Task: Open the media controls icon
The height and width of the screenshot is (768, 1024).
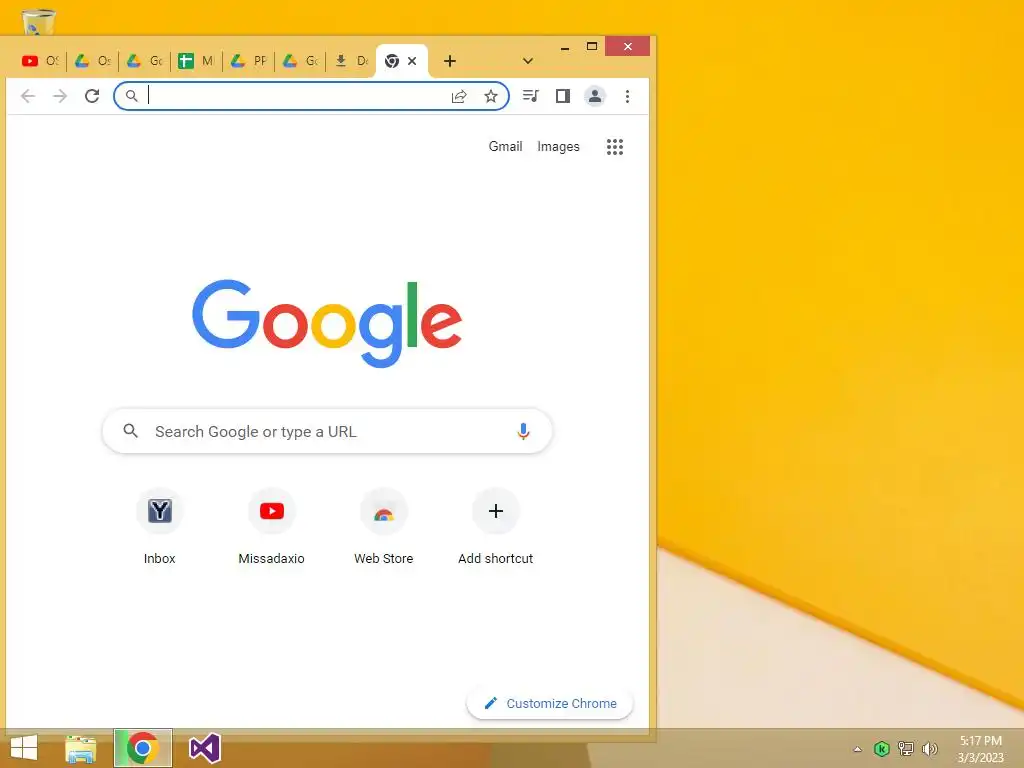Action: pos(531,97)
